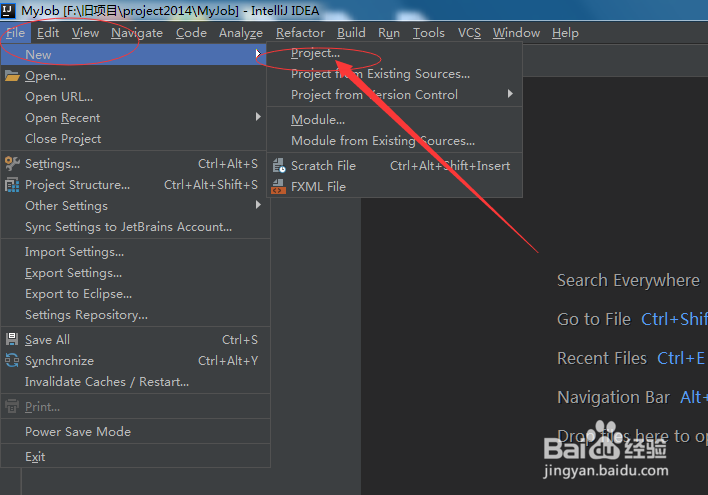Open the Tools menu
The height and width of the screenshot is (495, 708).
429,33
